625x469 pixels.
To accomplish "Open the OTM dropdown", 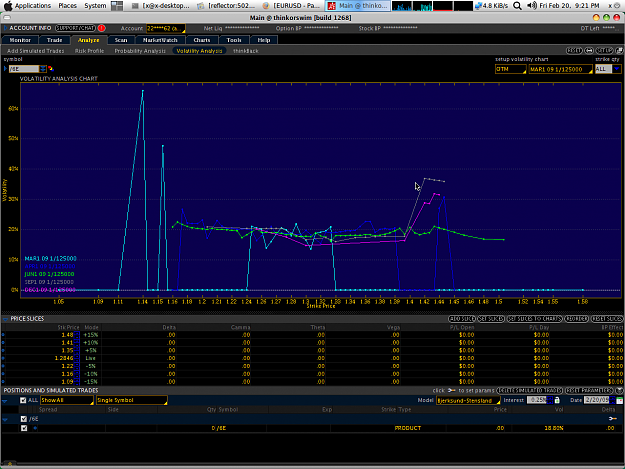I will click(x=511, y=69).
